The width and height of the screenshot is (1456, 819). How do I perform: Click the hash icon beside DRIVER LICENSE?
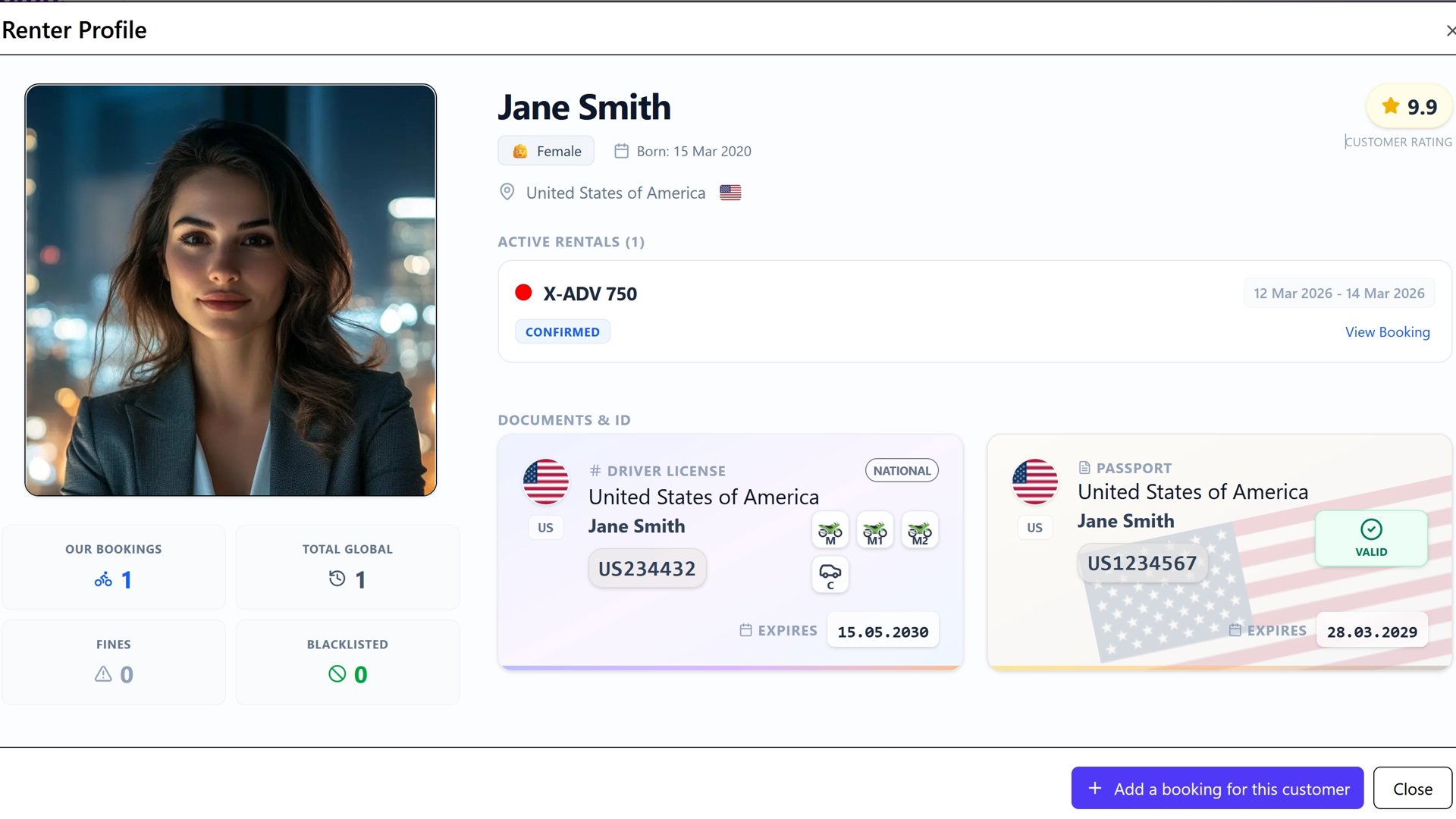tap(595, 470)
